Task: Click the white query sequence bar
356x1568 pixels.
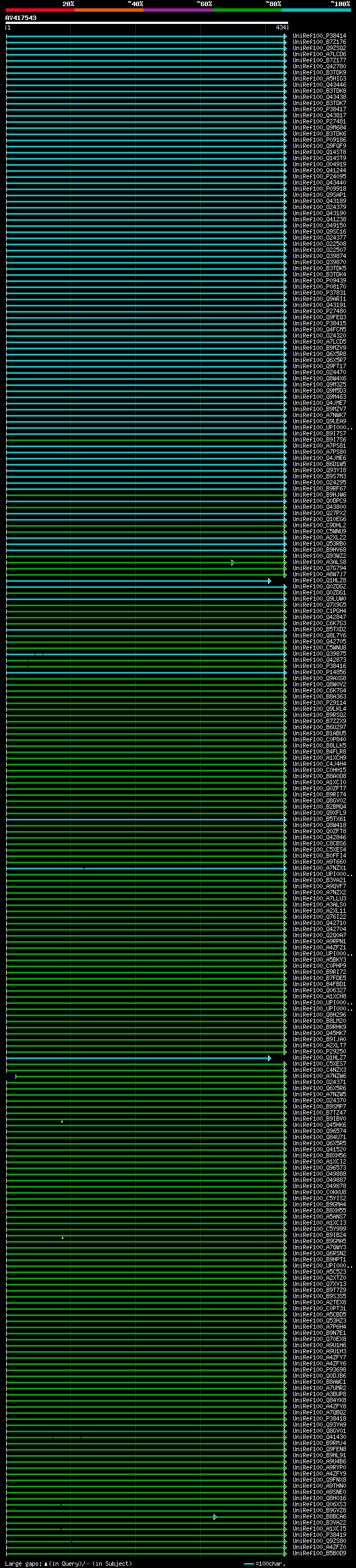Action: point(147,22)
